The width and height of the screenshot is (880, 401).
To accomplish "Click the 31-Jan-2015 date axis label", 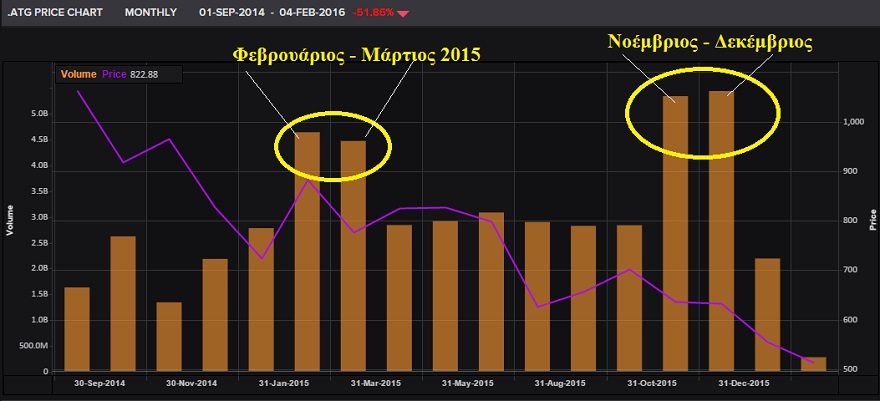I will pyautogui.click(x=284, y=383).
